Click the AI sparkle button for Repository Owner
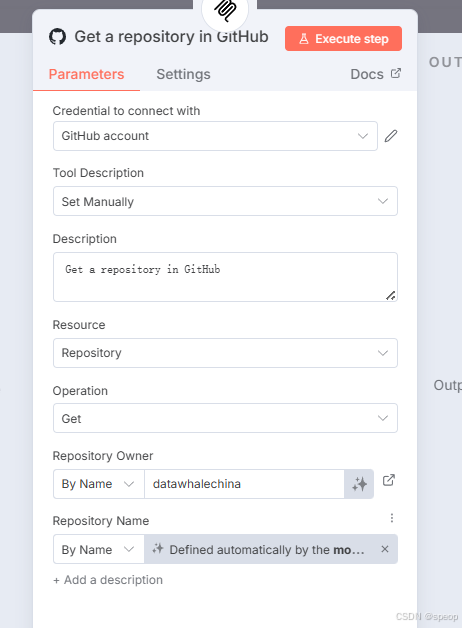The image size is (462, 628). tap(359, 484)
